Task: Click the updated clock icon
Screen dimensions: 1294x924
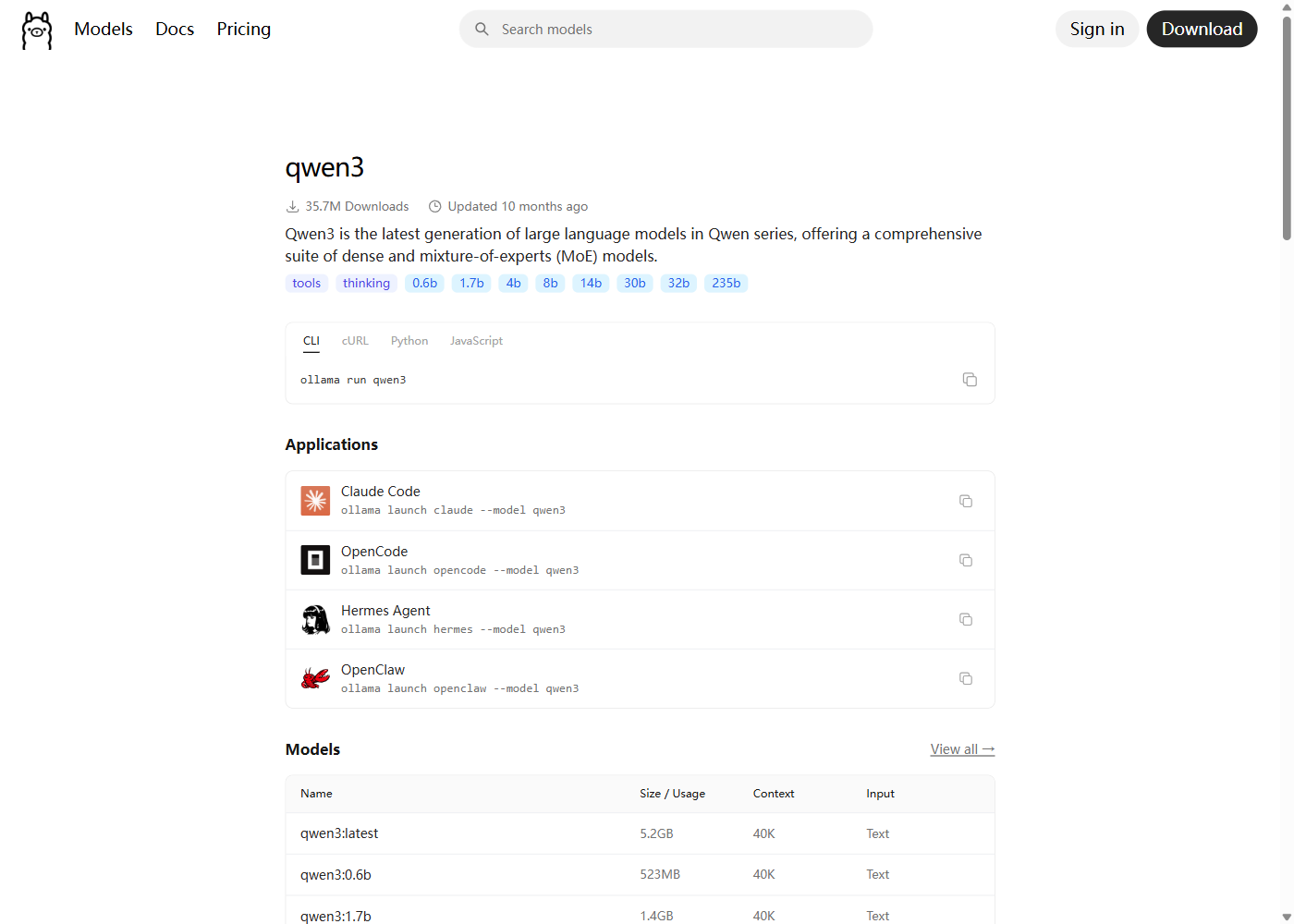Action: (x=434, y=207)
